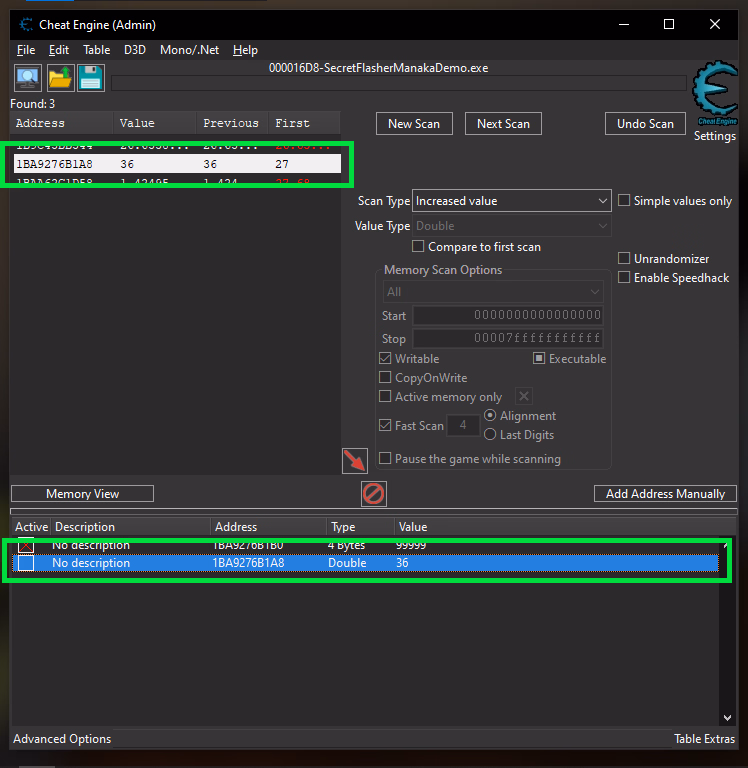Open a cheat table folder icon
Screen dimensions: 748x768
click(x=60, y=77)
